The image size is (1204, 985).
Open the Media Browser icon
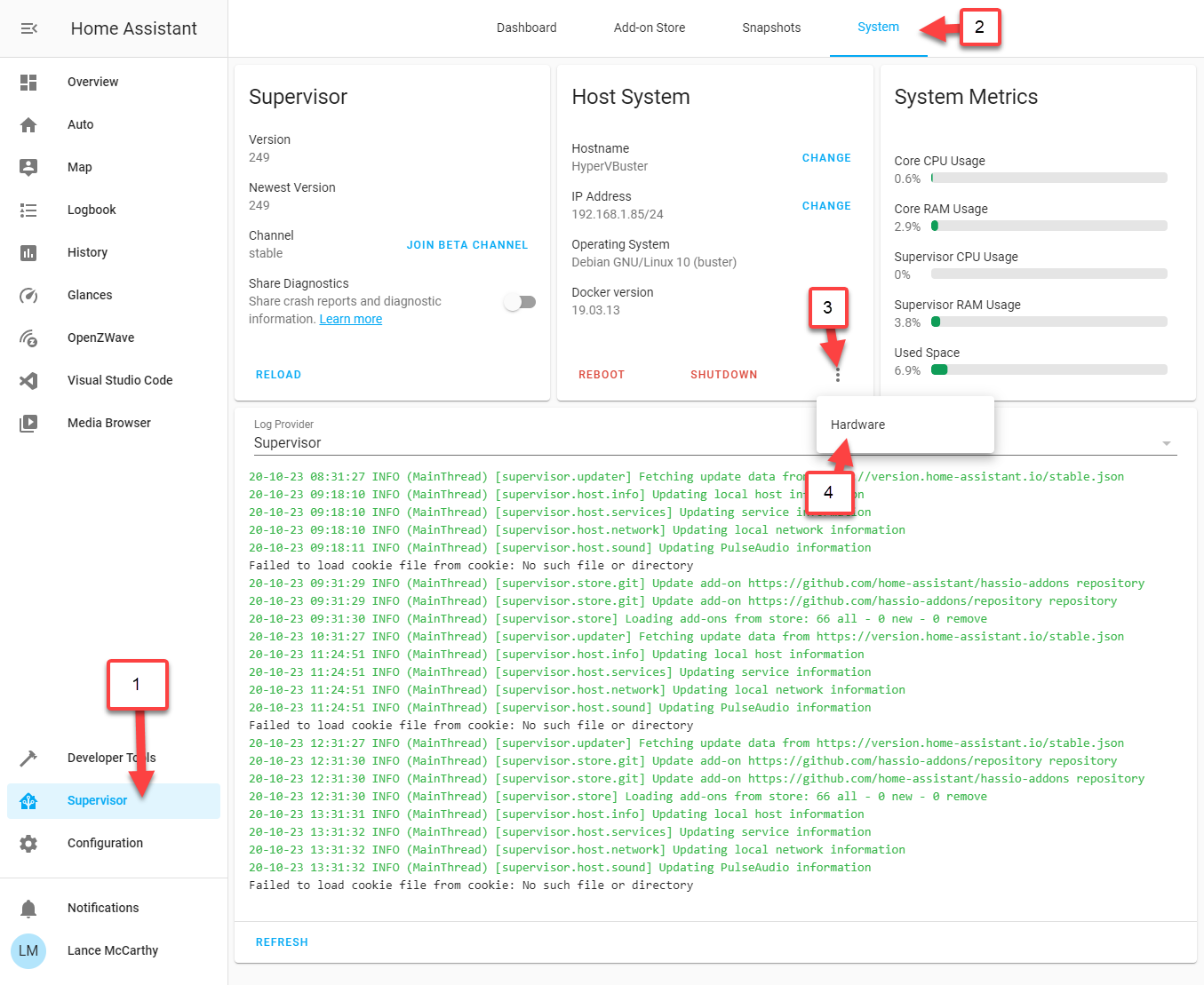point(28,424)
